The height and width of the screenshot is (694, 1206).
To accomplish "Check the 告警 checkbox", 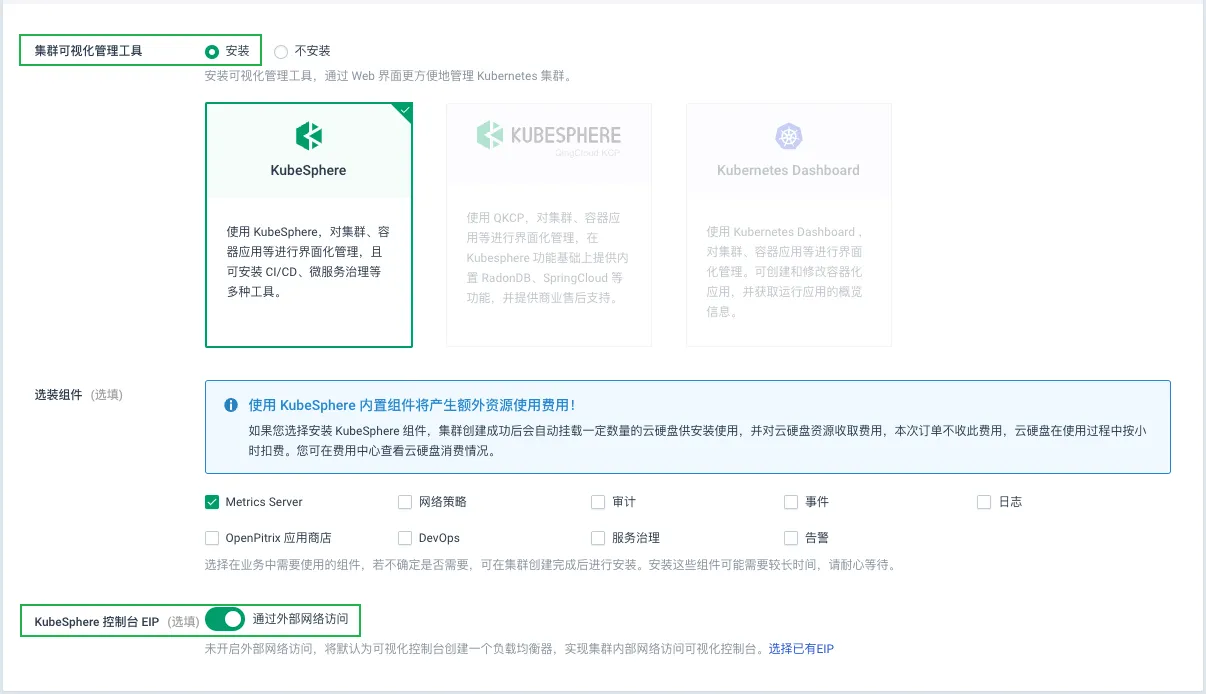I will pyautogui.click(x=791, y=538).
